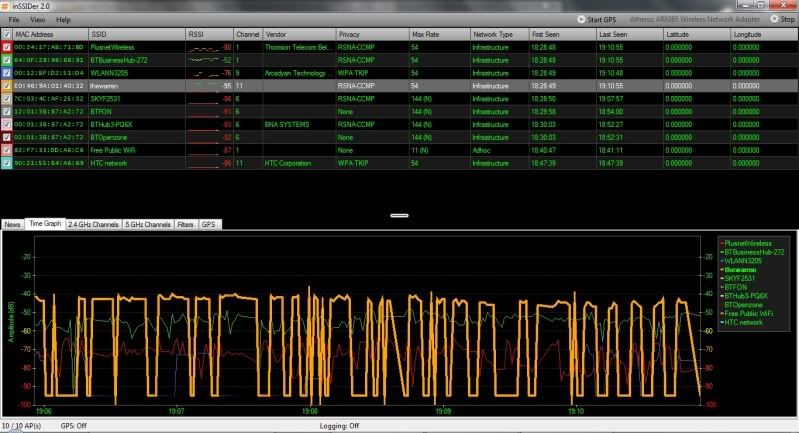Image resolution: width=799 pixels, height=433 pixels.
Task: Click the Adhoc network type cell
Action: pos(499,150)
